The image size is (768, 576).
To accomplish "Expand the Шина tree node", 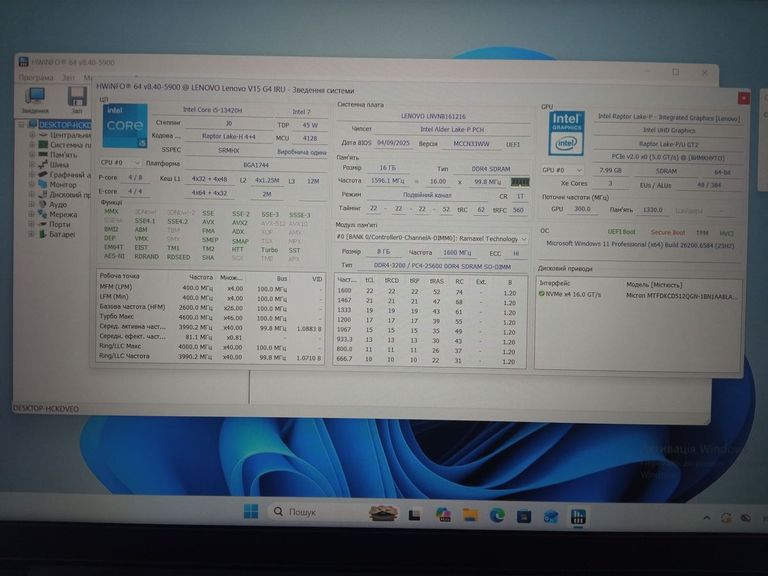I will point(32,165).
